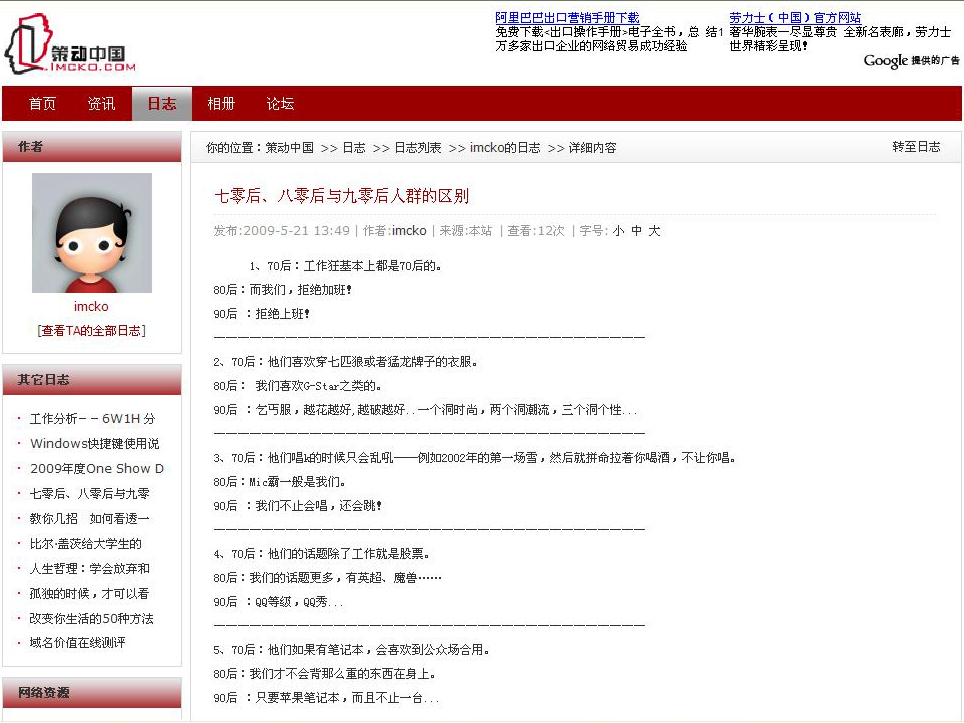Click the 策动中国 IMCKO.COM logo
Viewport: 964px width, 723px height.
tap(69, 44)
